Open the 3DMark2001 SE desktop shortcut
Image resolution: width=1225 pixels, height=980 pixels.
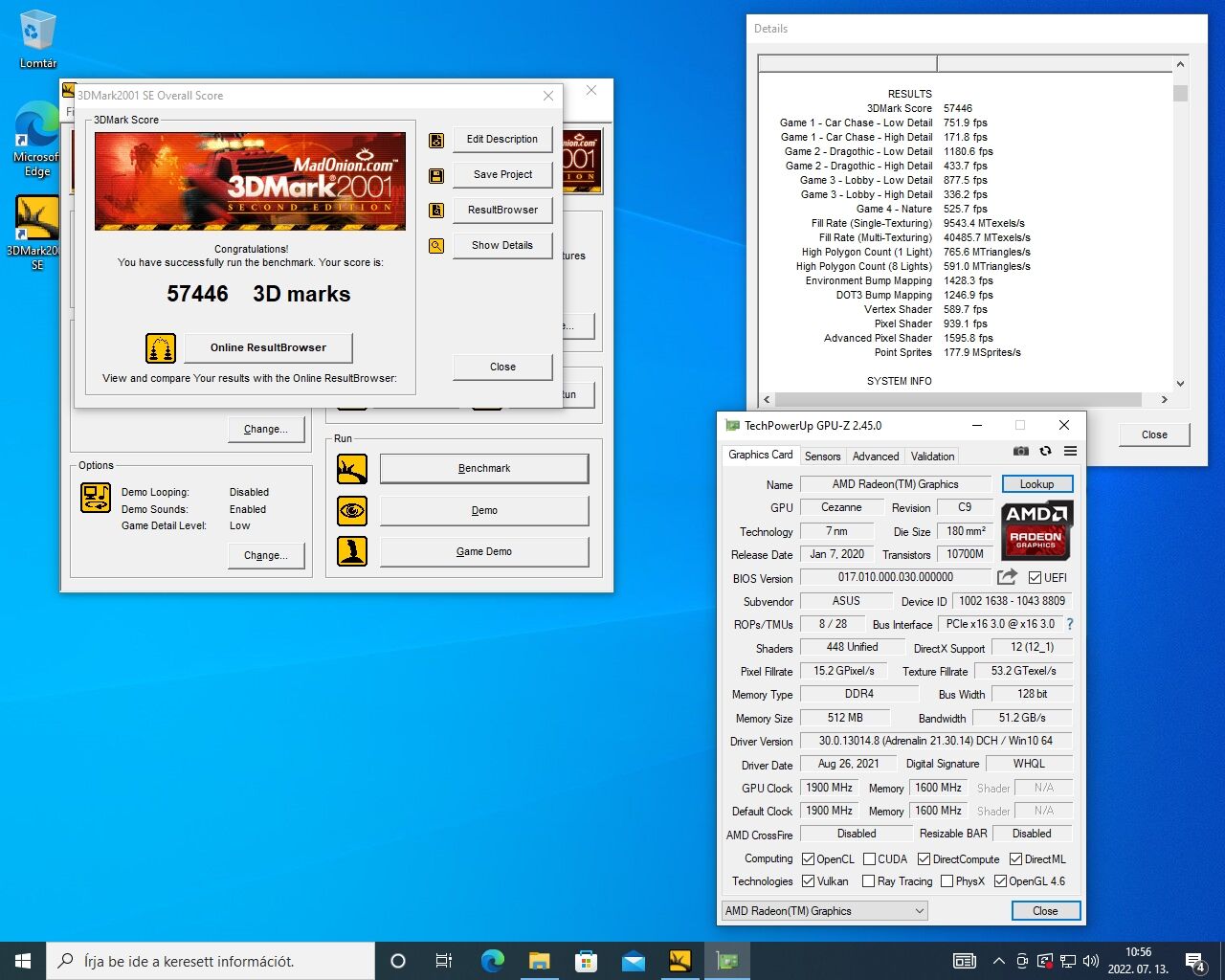[37, 233]
